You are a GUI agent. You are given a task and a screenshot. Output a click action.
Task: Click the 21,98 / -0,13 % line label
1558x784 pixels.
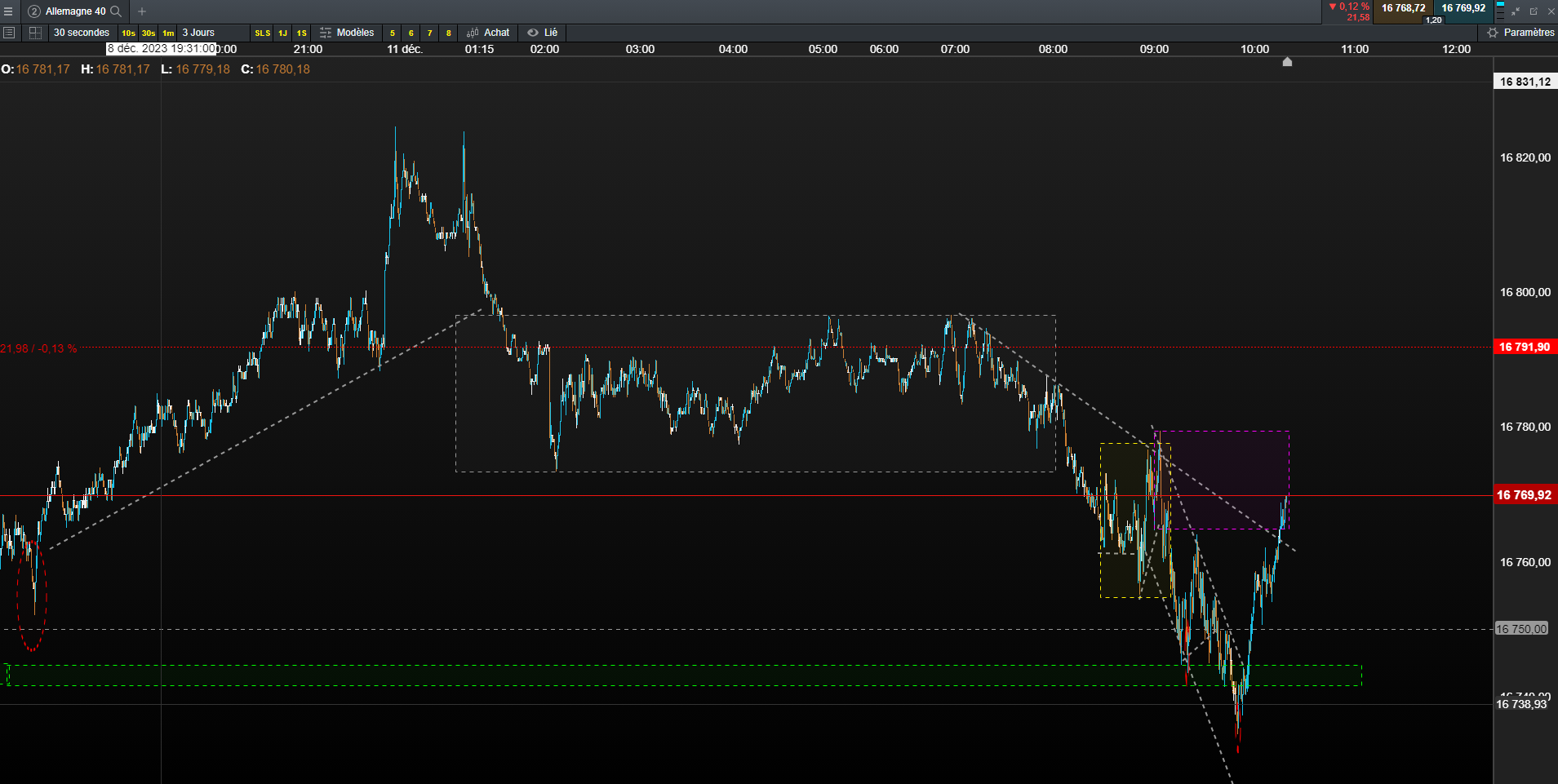[38, 348]
